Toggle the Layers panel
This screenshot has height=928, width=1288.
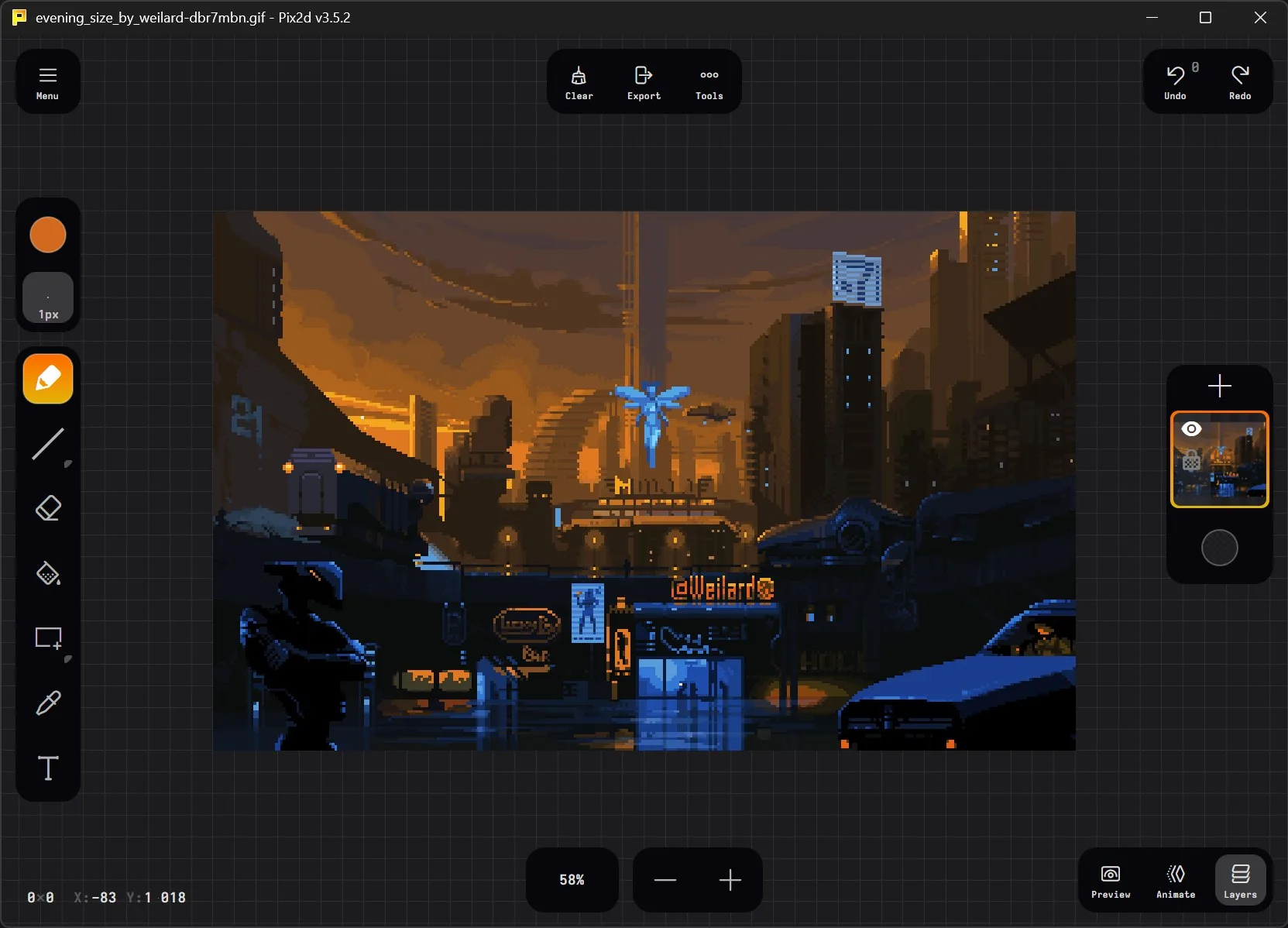[1240, 881]
